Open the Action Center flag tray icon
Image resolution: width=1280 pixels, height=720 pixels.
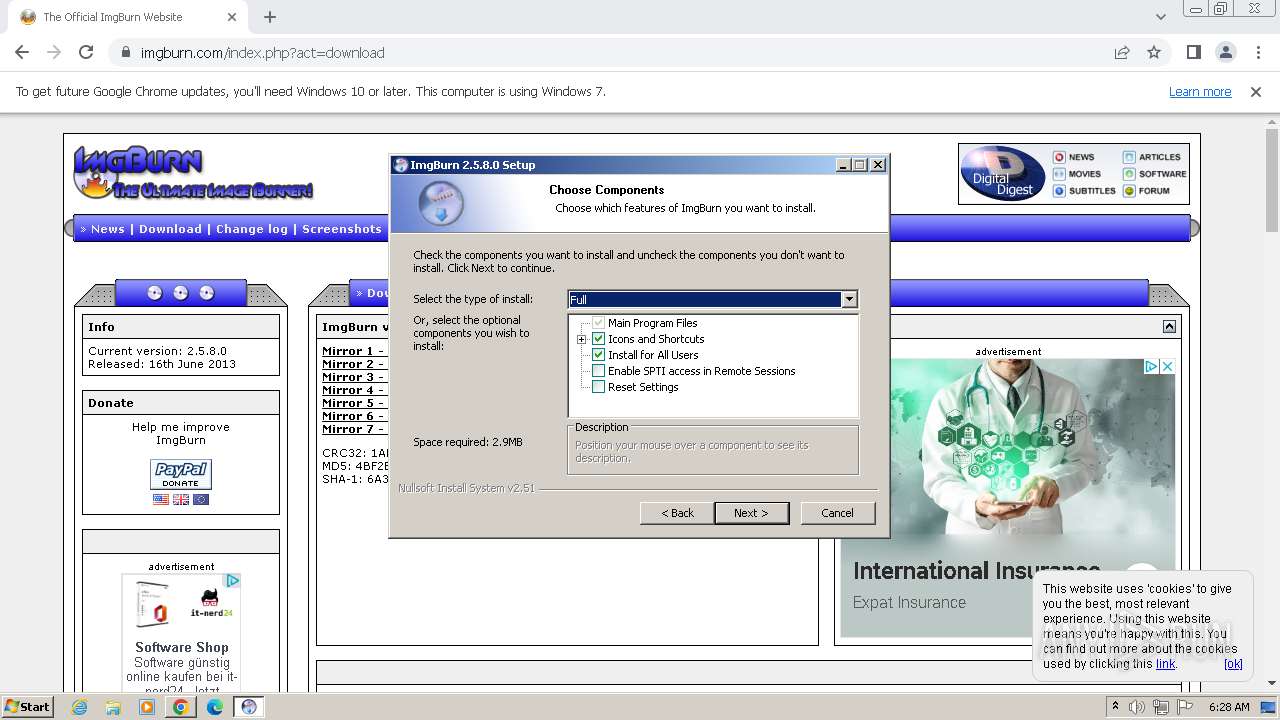[x=1185, y=707]
